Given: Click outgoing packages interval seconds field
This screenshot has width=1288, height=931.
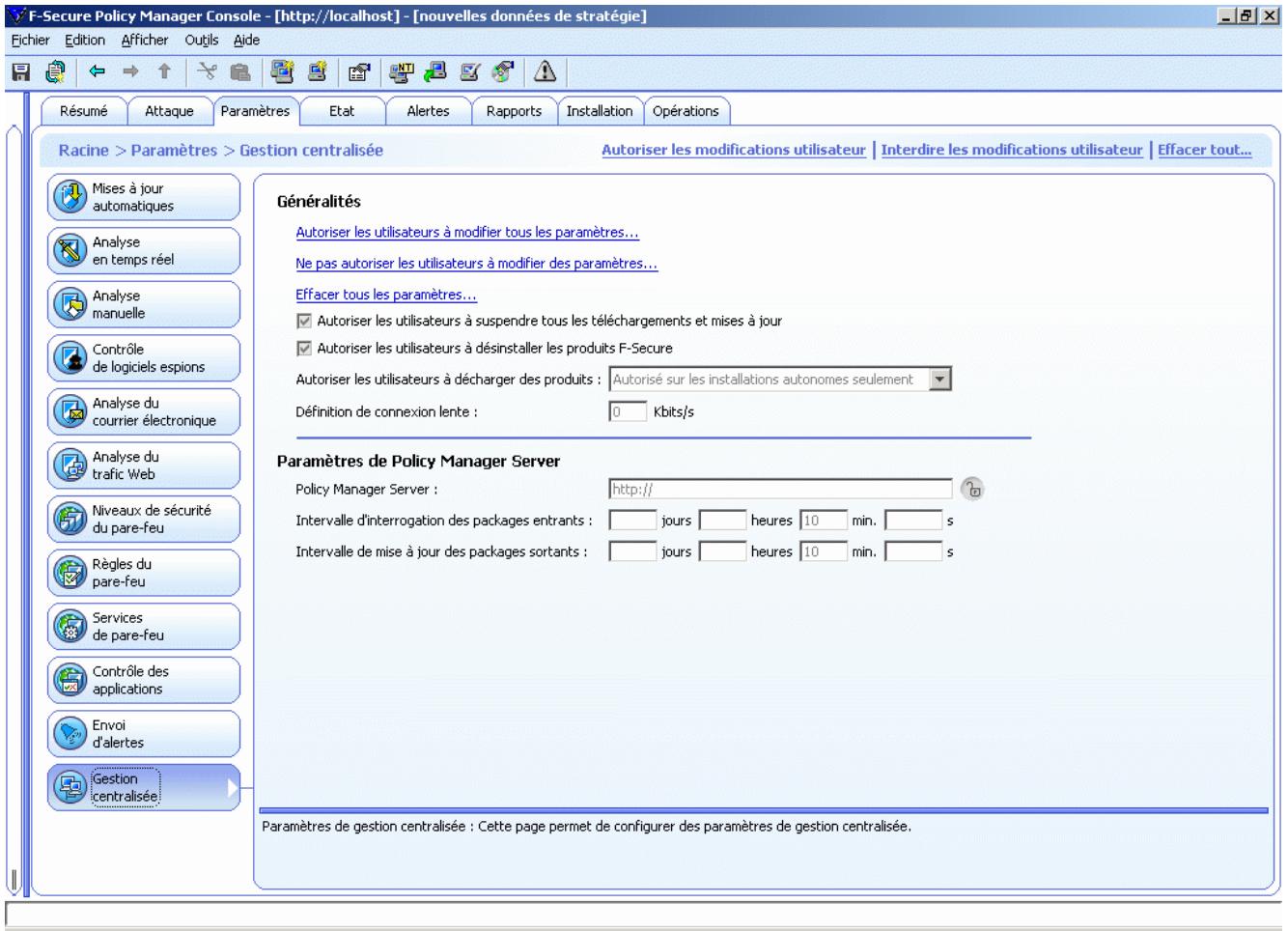Looking at the screenshot, I should pyautogui.click(x=913, y=551).
